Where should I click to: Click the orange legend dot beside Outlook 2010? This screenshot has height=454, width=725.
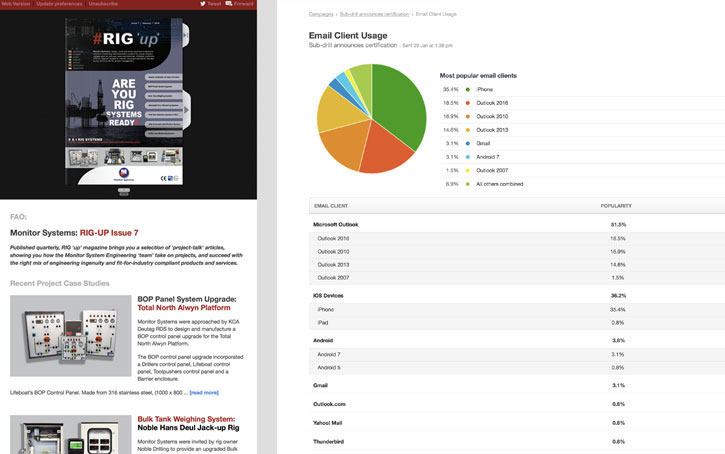tap(467, 117)
